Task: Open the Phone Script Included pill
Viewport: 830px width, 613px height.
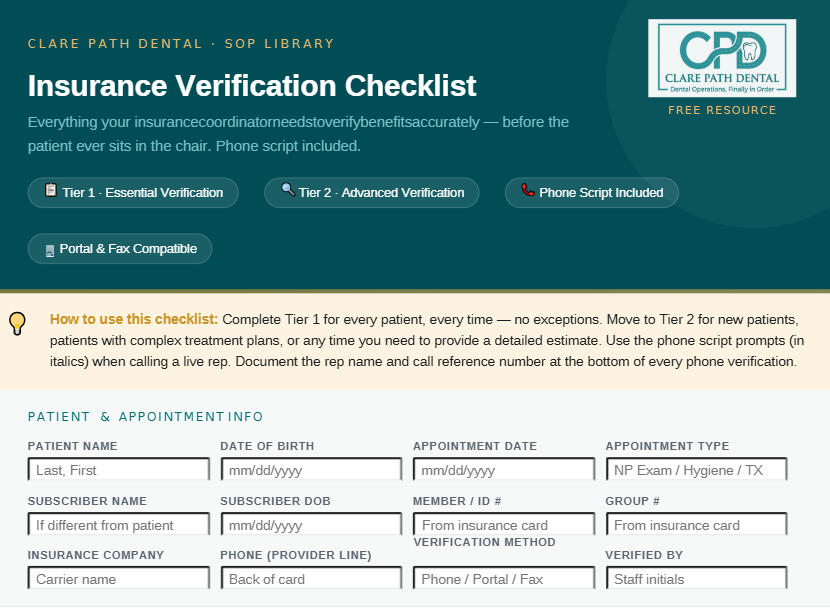Action: [591, 193]
